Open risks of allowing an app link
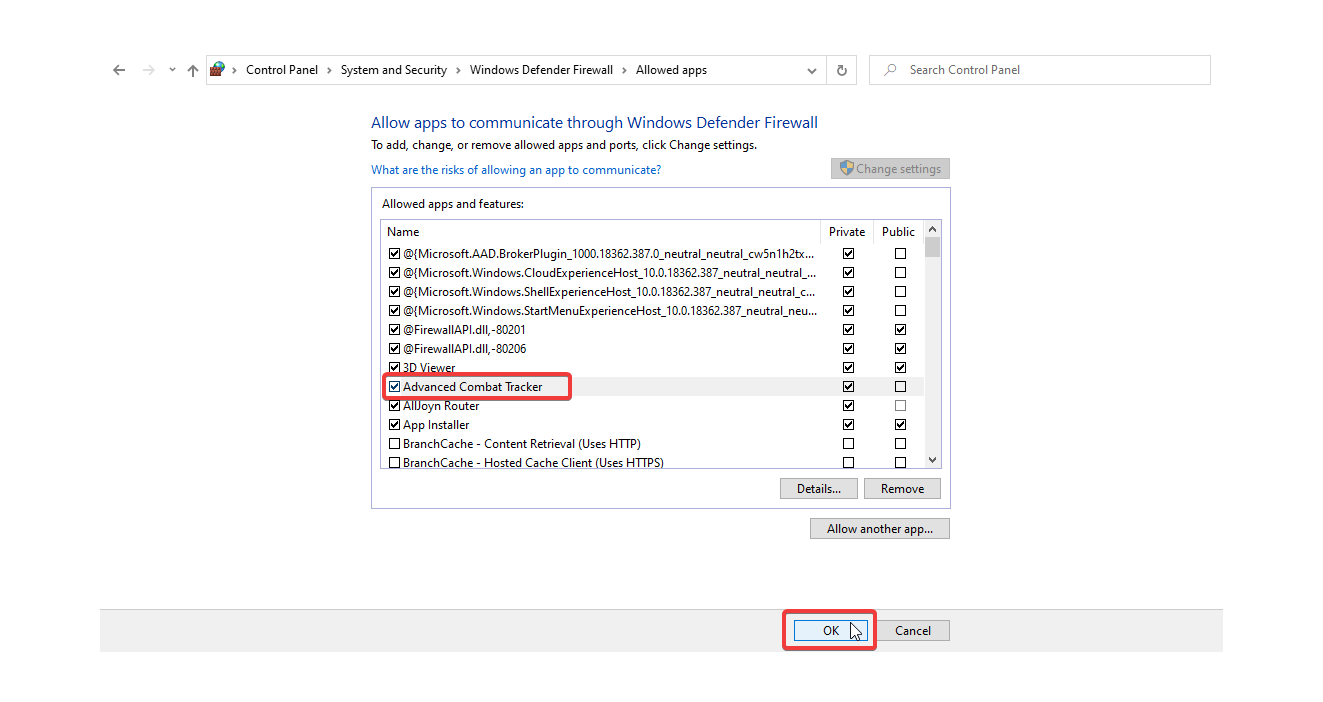Image resolution: width=1323 pixels, height=702 pixels. tap(516, 170)
